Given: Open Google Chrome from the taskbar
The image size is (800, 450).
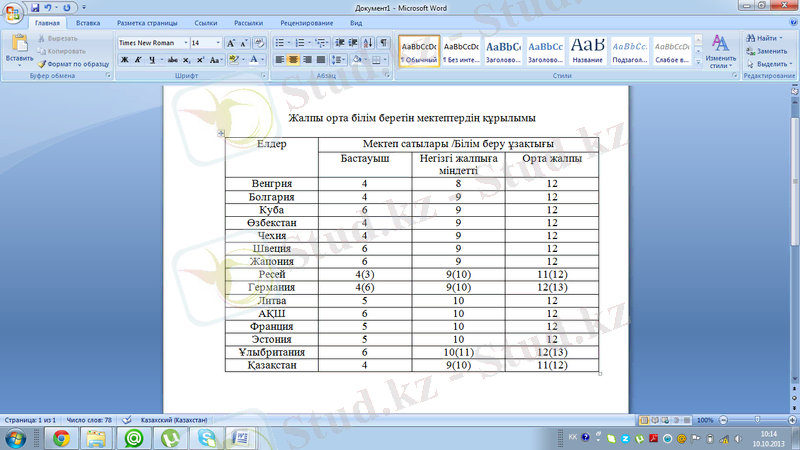Looking at the screenshot, I should [x=61, y=437].
